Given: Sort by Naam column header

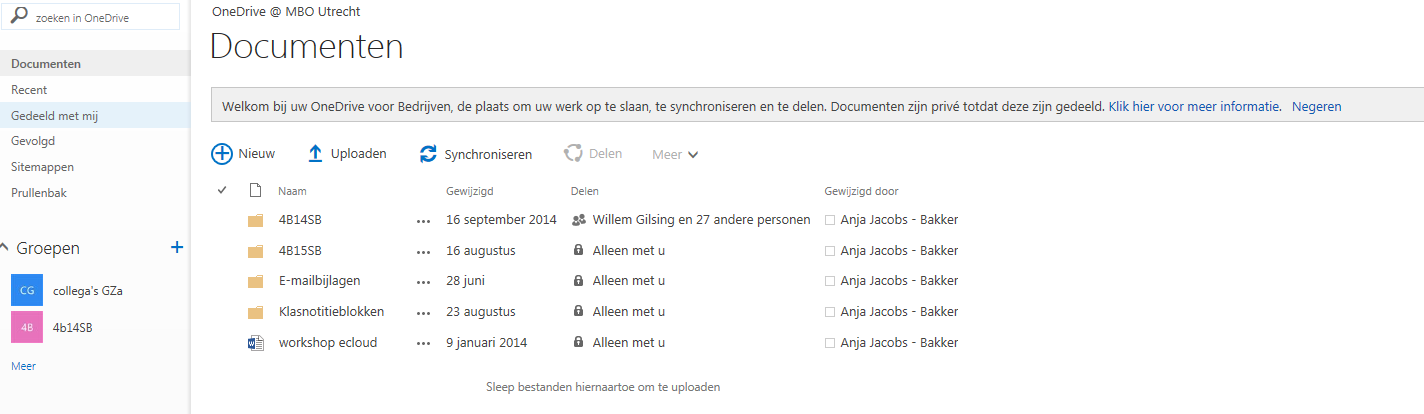Looking at the screenshot, I should pos(292,191).
